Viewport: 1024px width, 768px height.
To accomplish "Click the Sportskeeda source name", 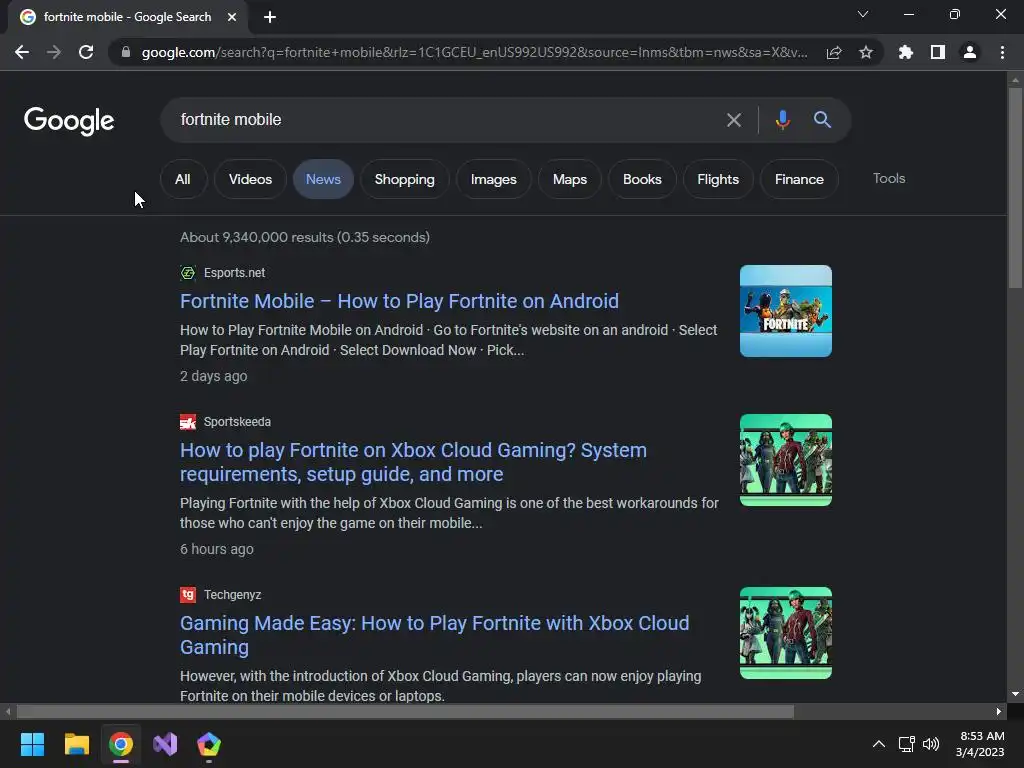I will pyautogui.click(x=237, y=422).
